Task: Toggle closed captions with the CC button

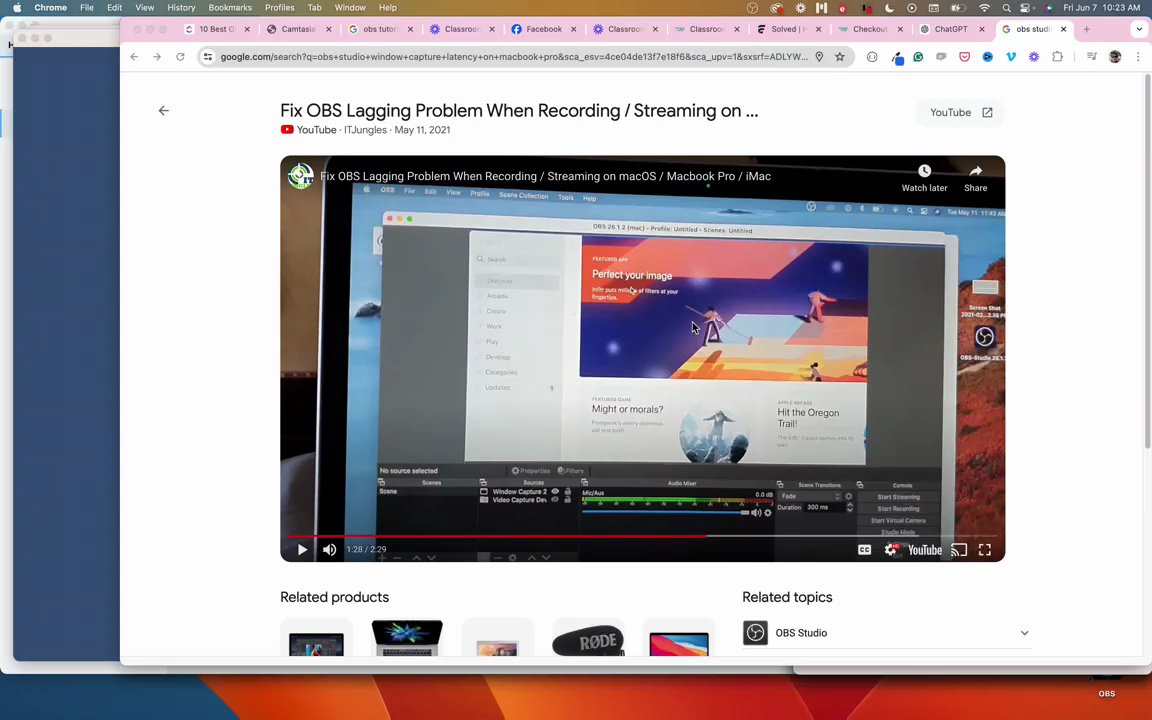Action: click(x=864, y=550)
